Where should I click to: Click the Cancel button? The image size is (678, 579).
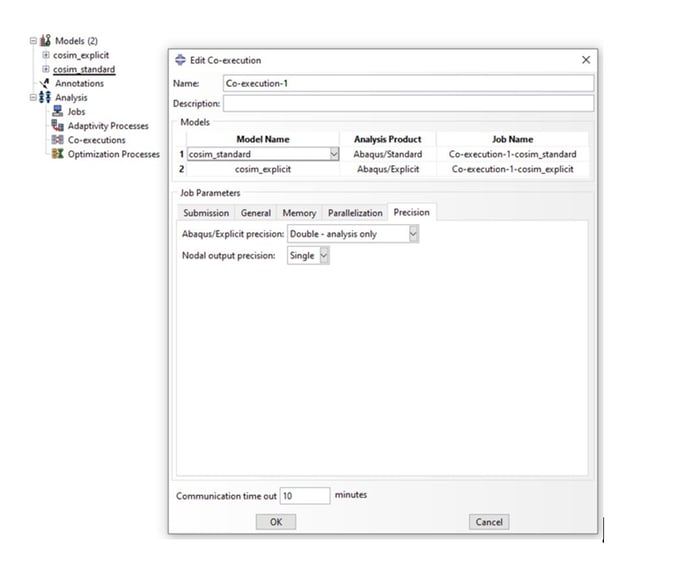pos(489,522)
